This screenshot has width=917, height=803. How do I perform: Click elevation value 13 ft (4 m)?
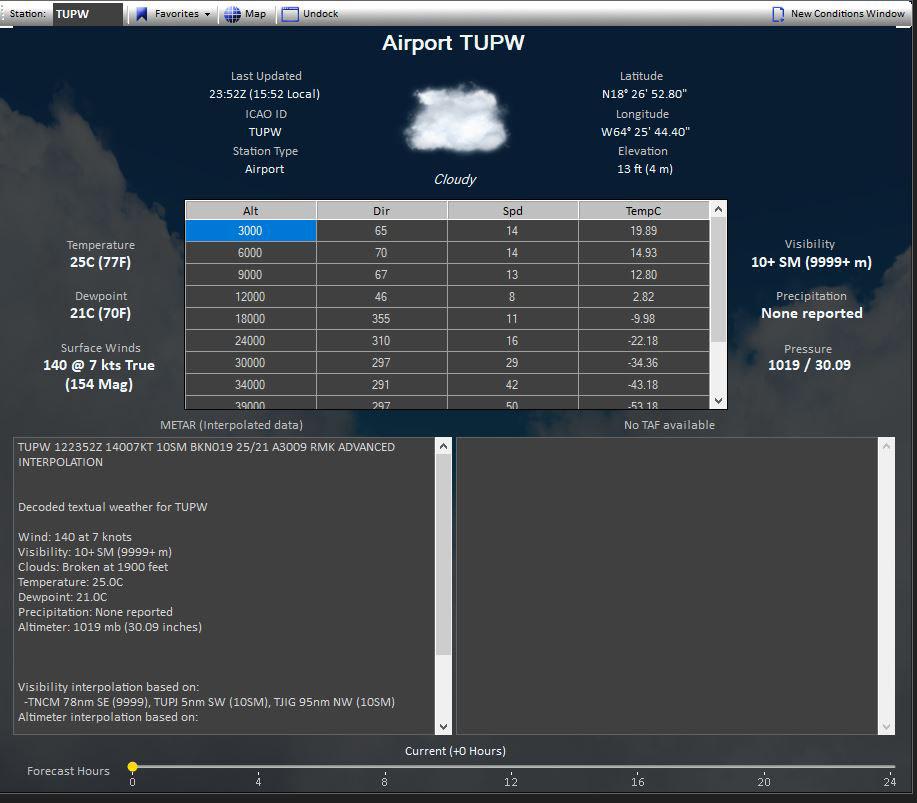click(645, 169)
